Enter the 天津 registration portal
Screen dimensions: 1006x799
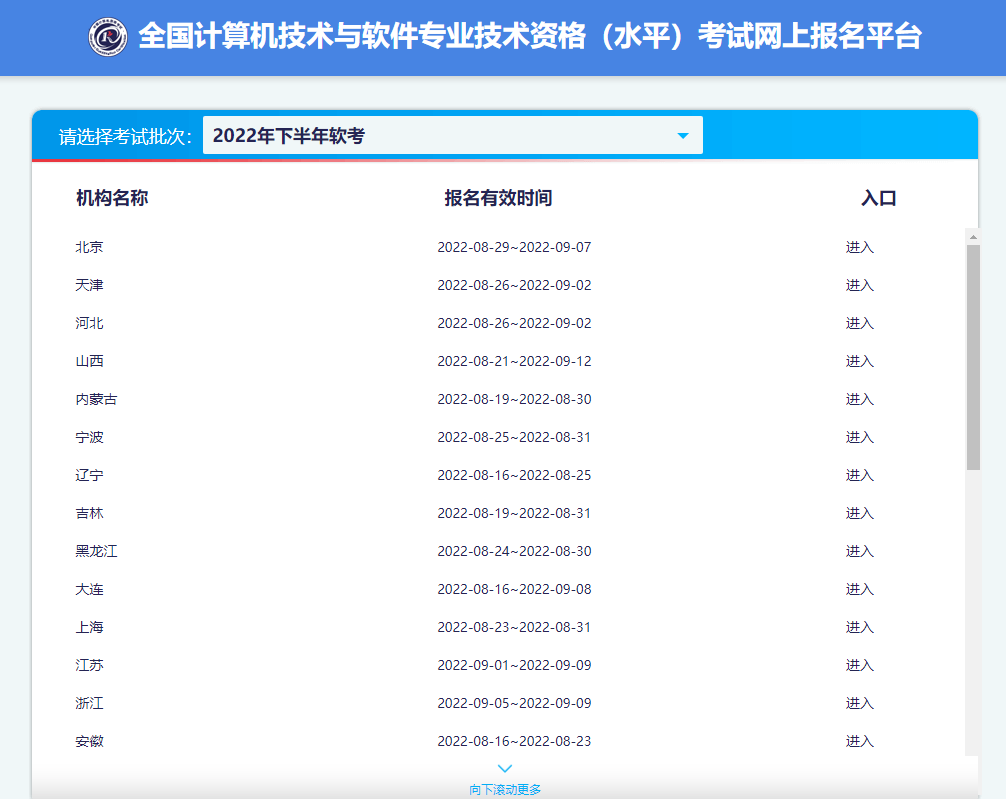pos(859,285)
